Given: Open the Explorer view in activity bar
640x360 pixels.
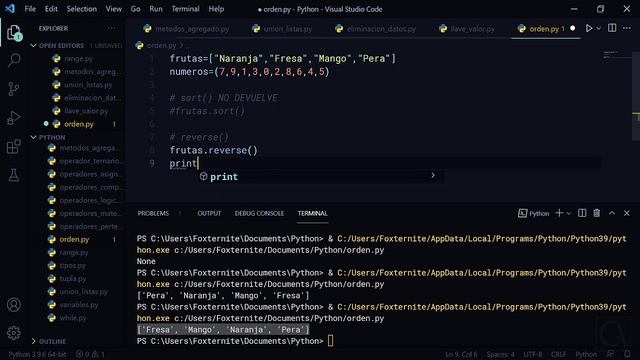Looking at the screenshot, I should [x=13, y=33].
